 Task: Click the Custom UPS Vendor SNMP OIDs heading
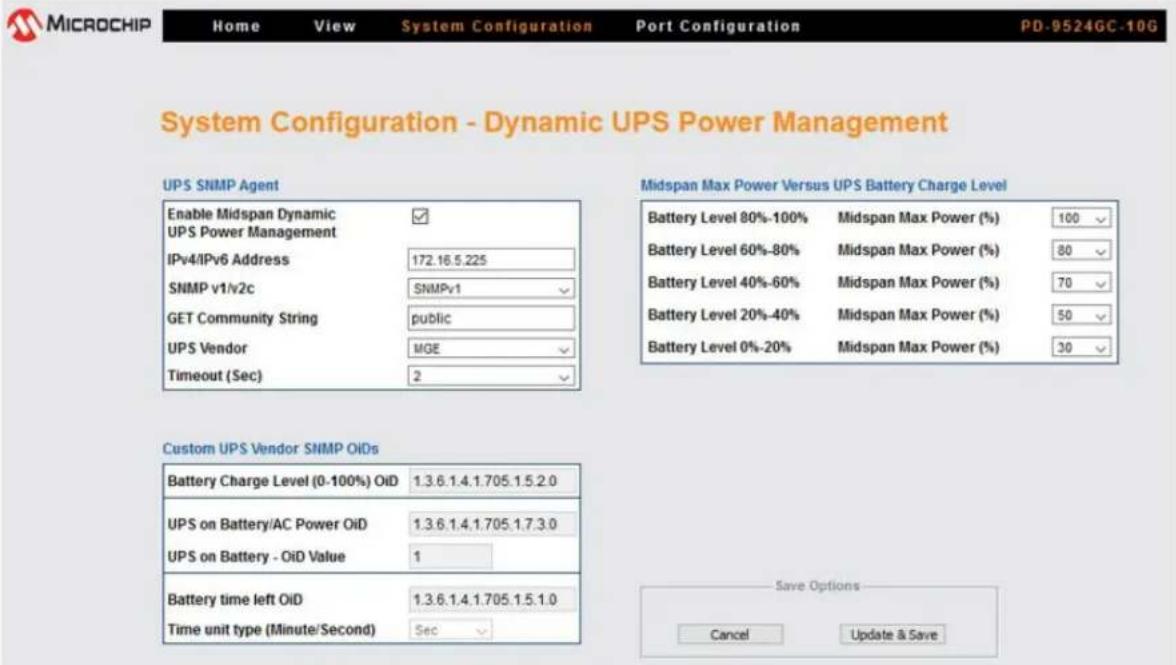[x=271, y=448]
